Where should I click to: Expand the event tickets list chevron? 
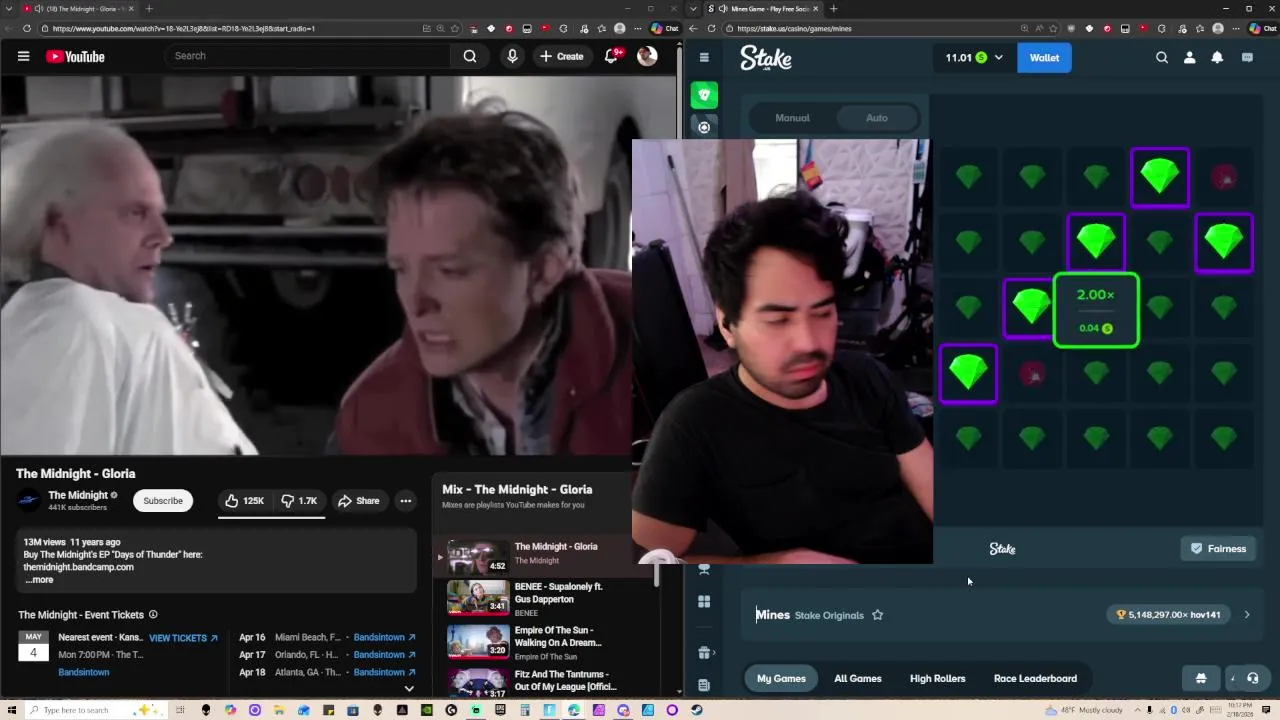[408, 688]
